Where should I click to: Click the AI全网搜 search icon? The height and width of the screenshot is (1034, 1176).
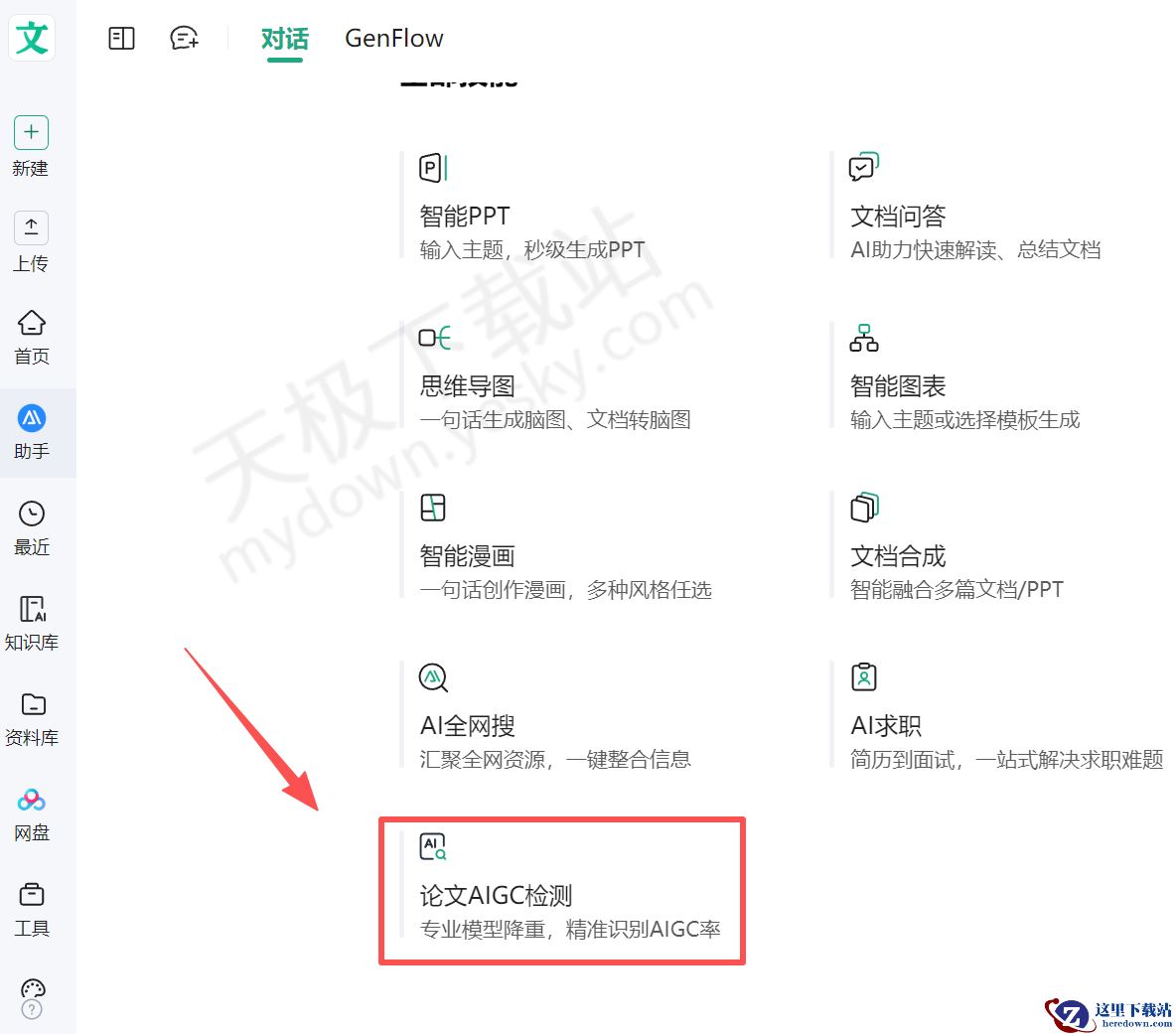pos(433,677)
